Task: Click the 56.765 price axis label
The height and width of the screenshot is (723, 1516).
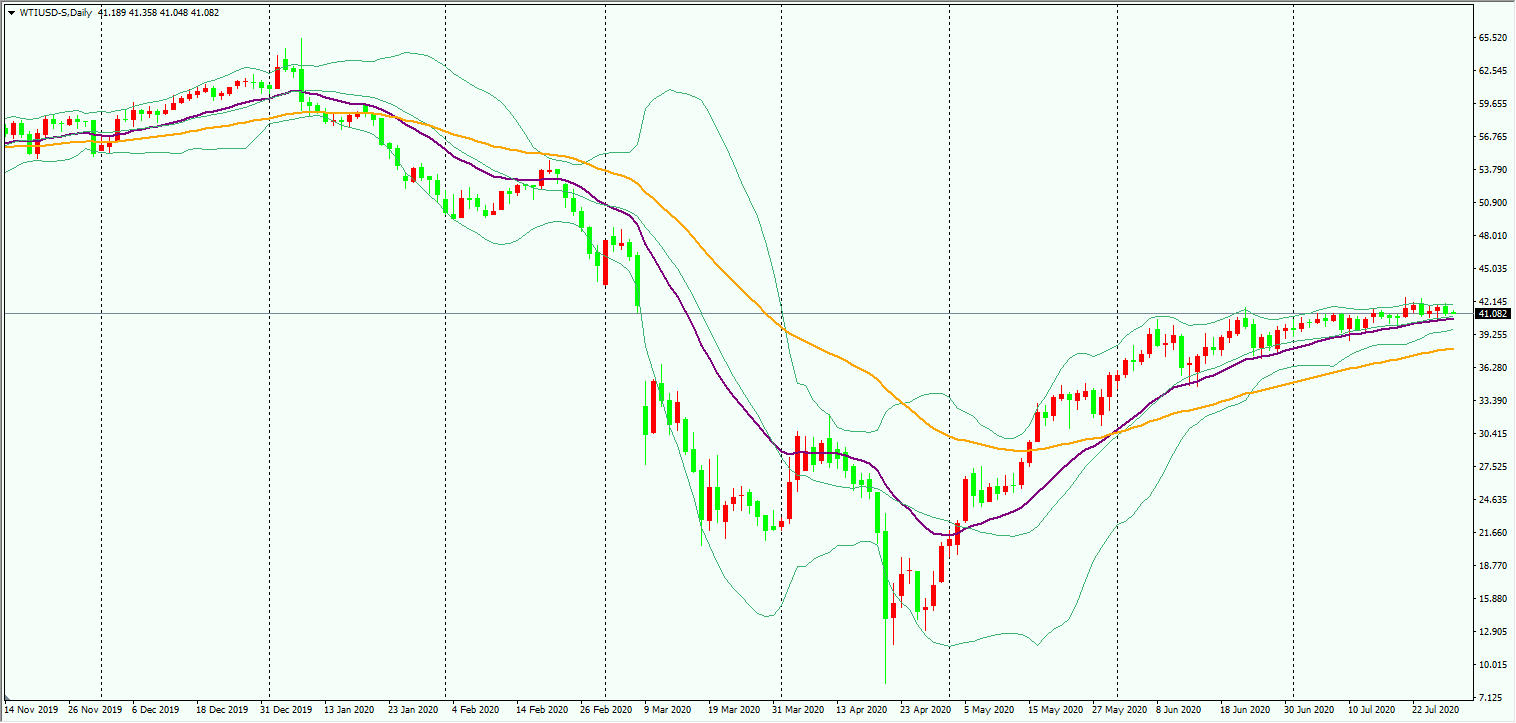Action: (x=1492, y=137)
